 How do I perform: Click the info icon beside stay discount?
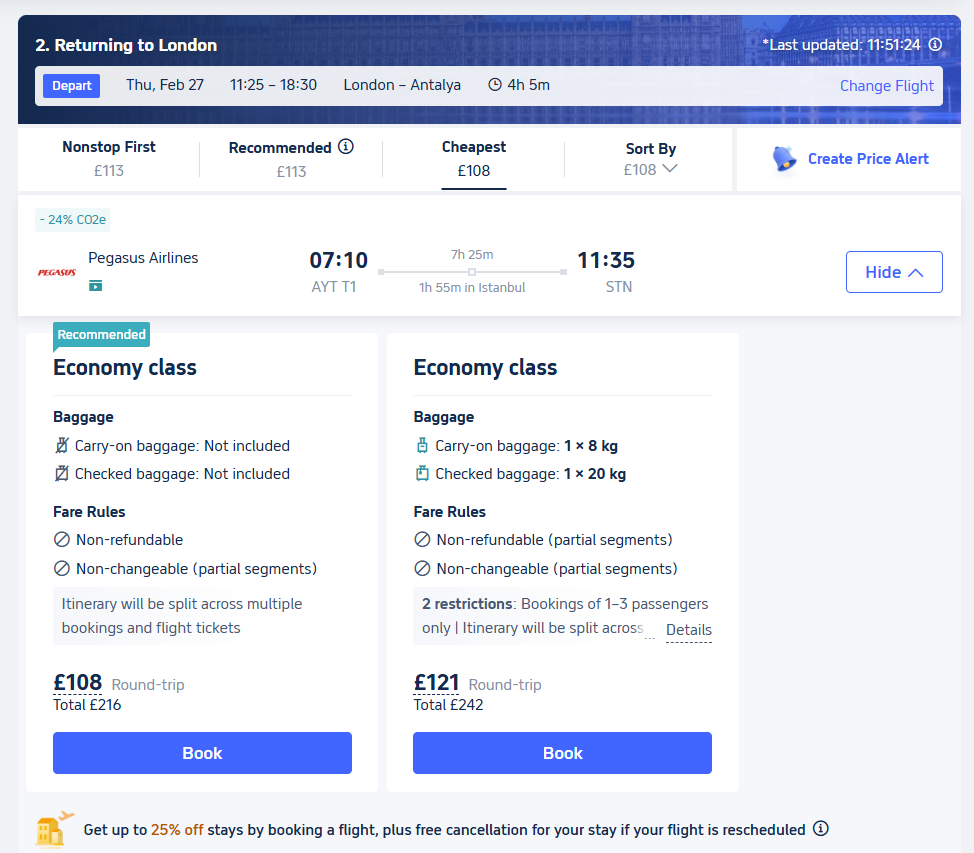tap(821, 829)
